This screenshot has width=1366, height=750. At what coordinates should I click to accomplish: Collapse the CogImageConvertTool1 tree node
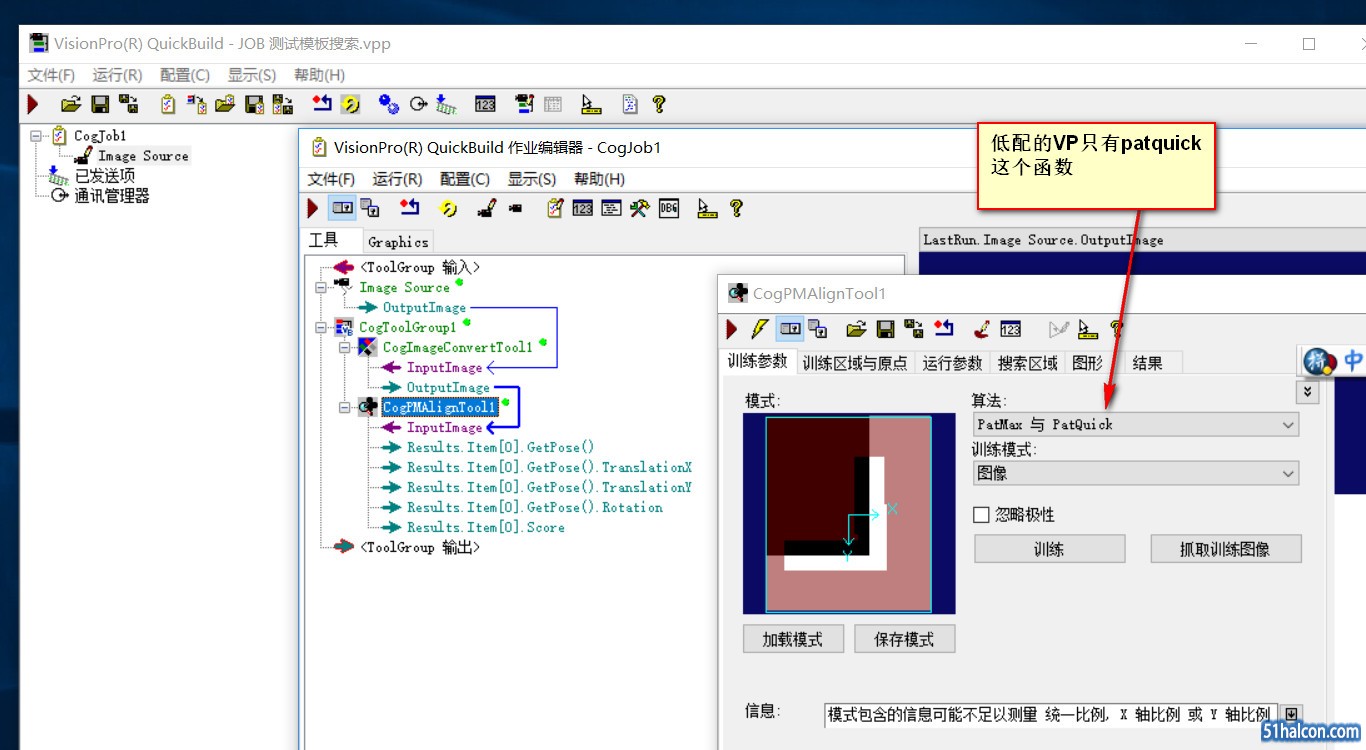(345, 347)
